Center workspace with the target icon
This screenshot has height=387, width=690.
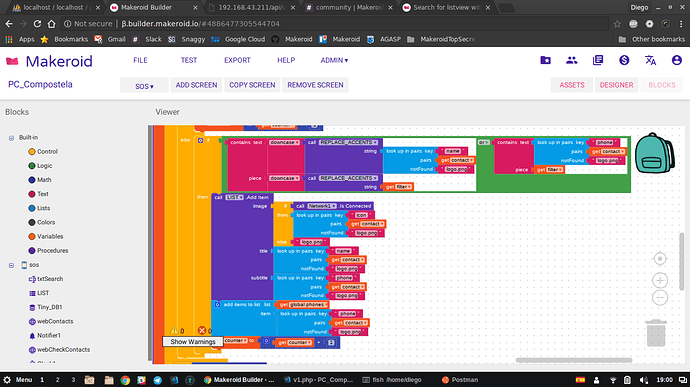pos(660,259)
